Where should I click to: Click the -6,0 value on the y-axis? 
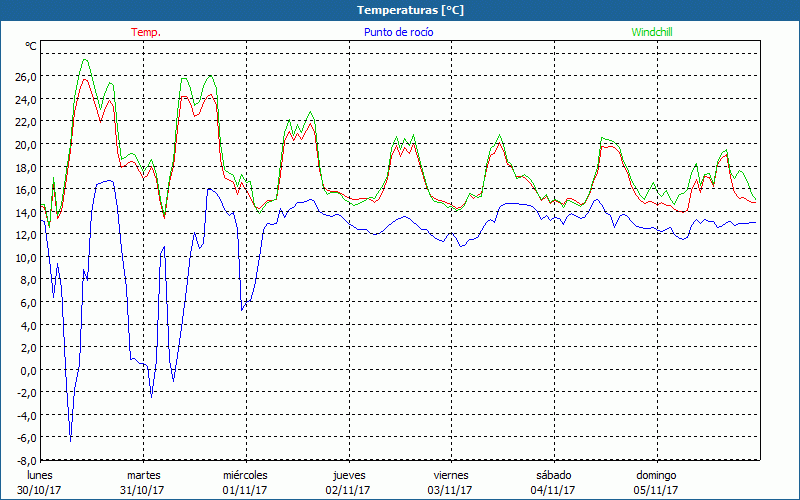tap(26, 438)
